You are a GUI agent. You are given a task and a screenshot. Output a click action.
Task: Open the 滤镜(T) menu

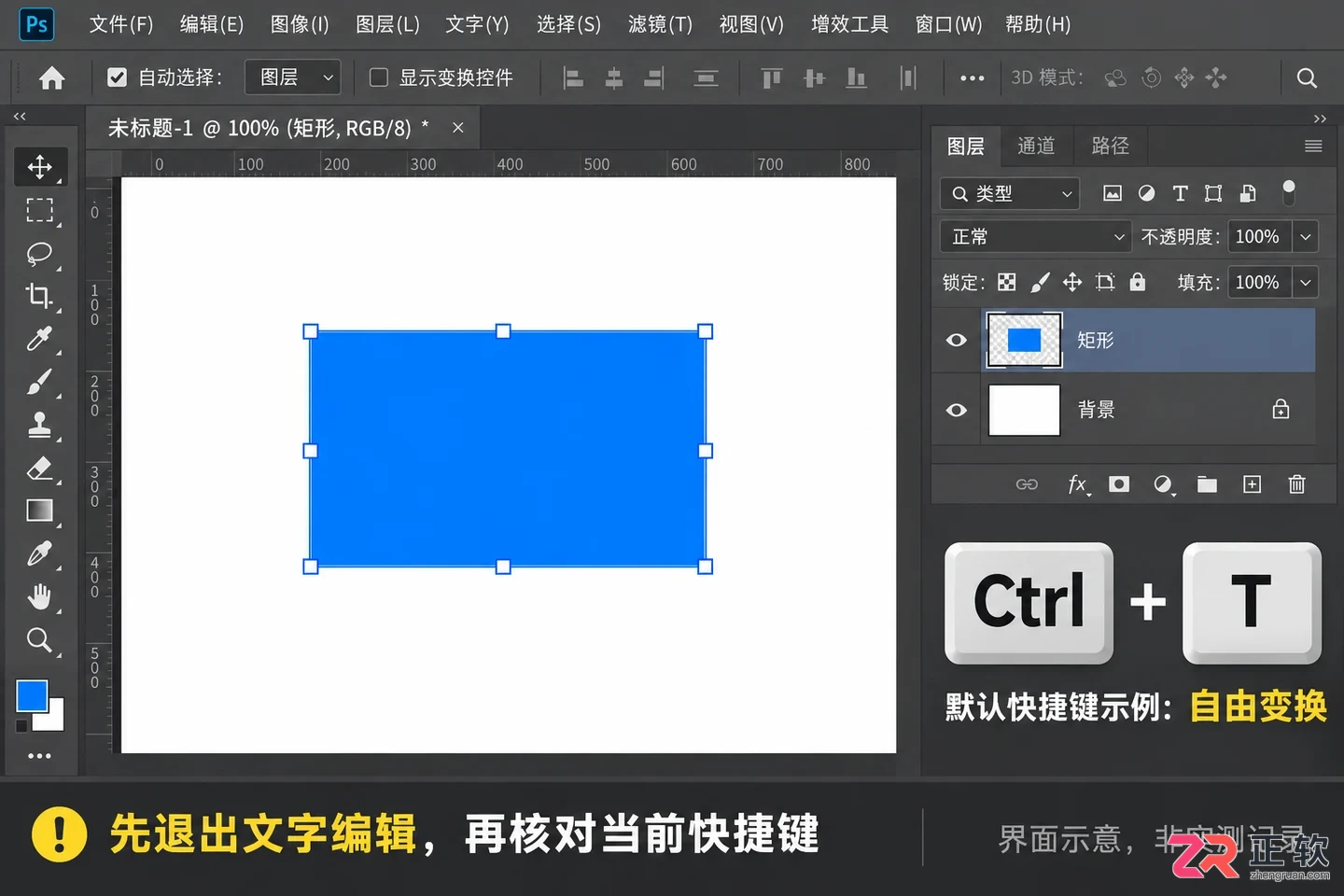660,24
